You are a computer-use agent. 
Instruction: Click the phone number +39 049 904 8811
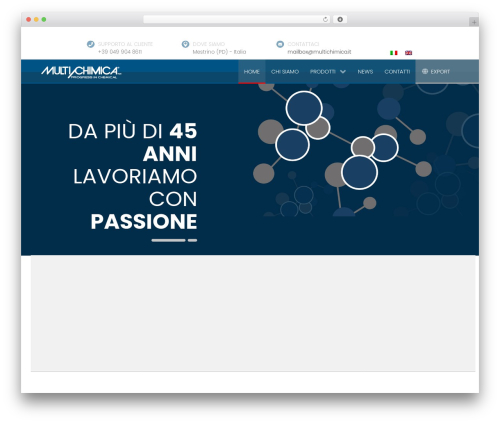[x=120, y=52]
